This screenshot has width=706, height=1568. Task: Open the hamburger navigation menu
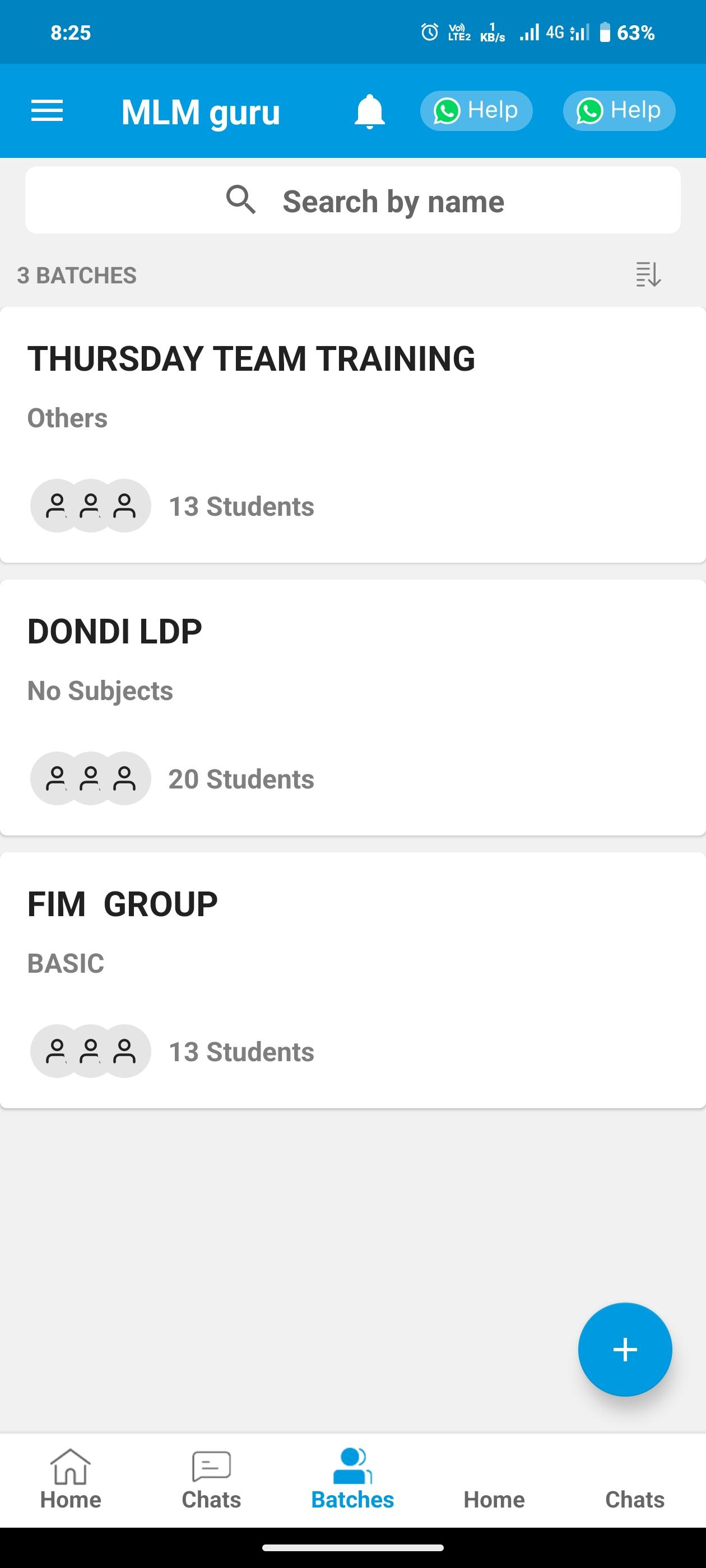tap(47, 111)
